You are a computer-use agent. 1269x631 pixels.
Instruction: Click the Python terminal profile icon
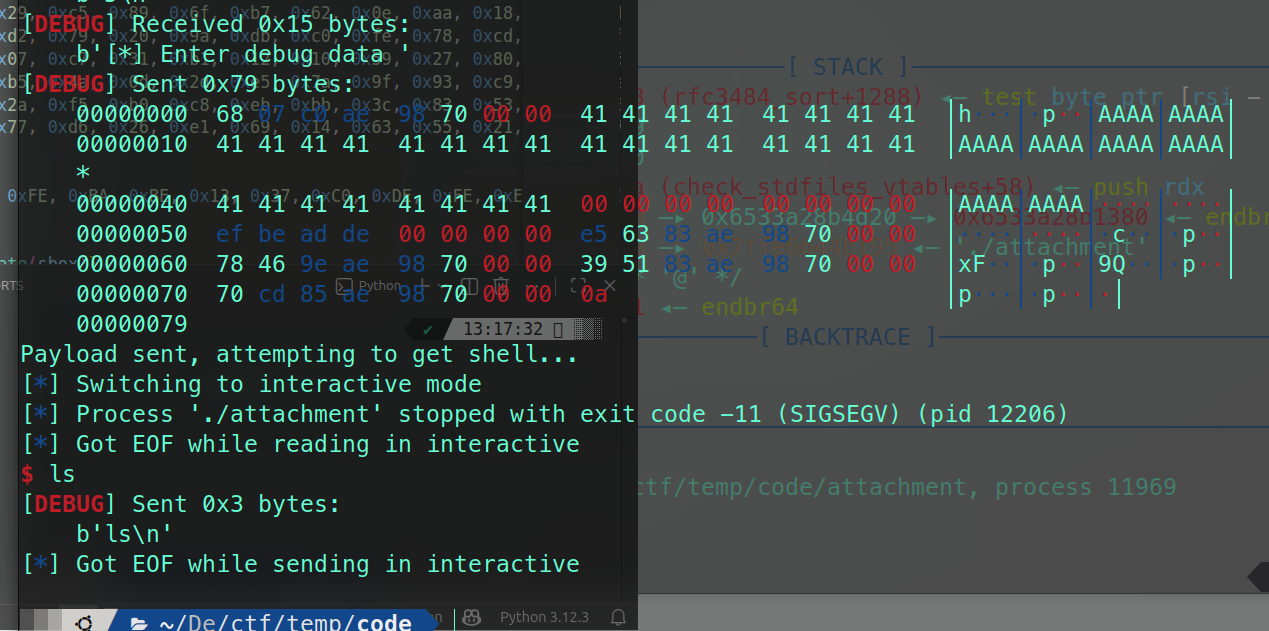click(344, 286)
